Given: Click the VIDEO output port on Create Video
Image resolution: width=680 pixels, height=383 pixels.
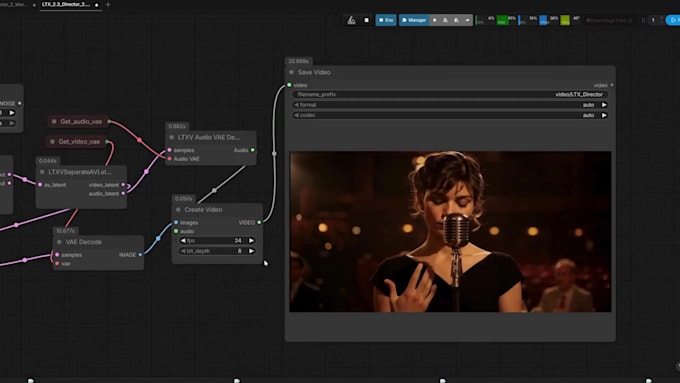Looking at the screenshot, I should (259, 223).
